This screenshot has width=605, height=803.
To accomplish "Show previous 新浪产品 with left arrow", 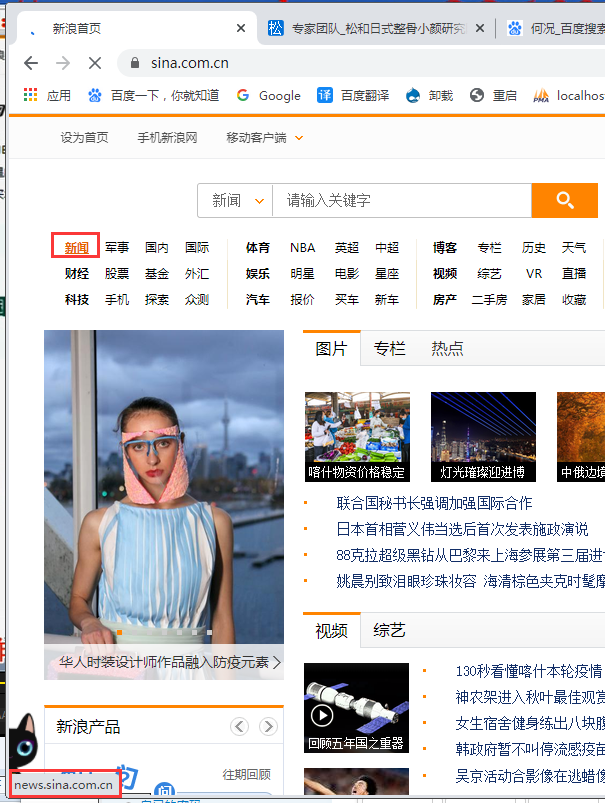I will pyautogui.click(x=239, y=726).
